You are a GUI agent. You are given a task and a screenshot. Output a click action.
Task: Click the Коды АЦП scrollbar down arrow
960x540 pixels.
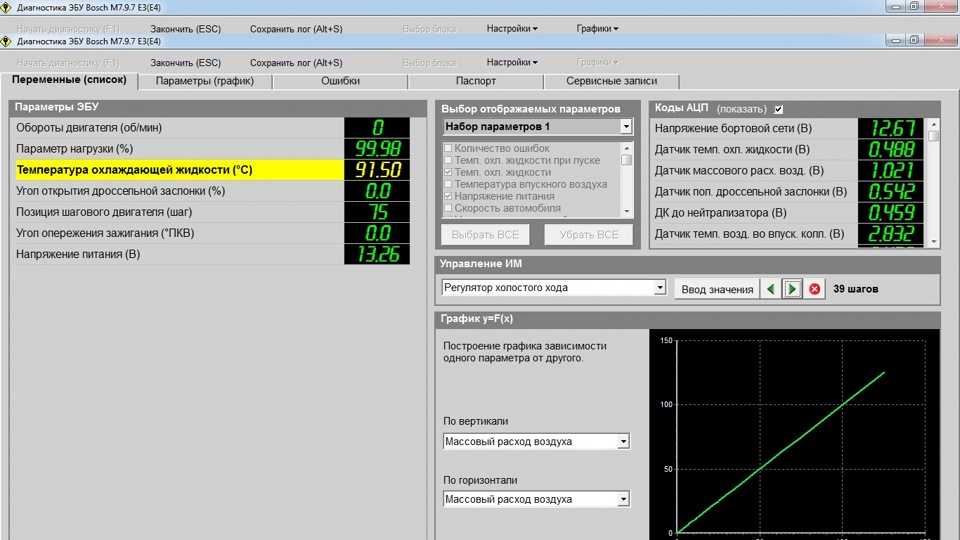coord(934,241)
